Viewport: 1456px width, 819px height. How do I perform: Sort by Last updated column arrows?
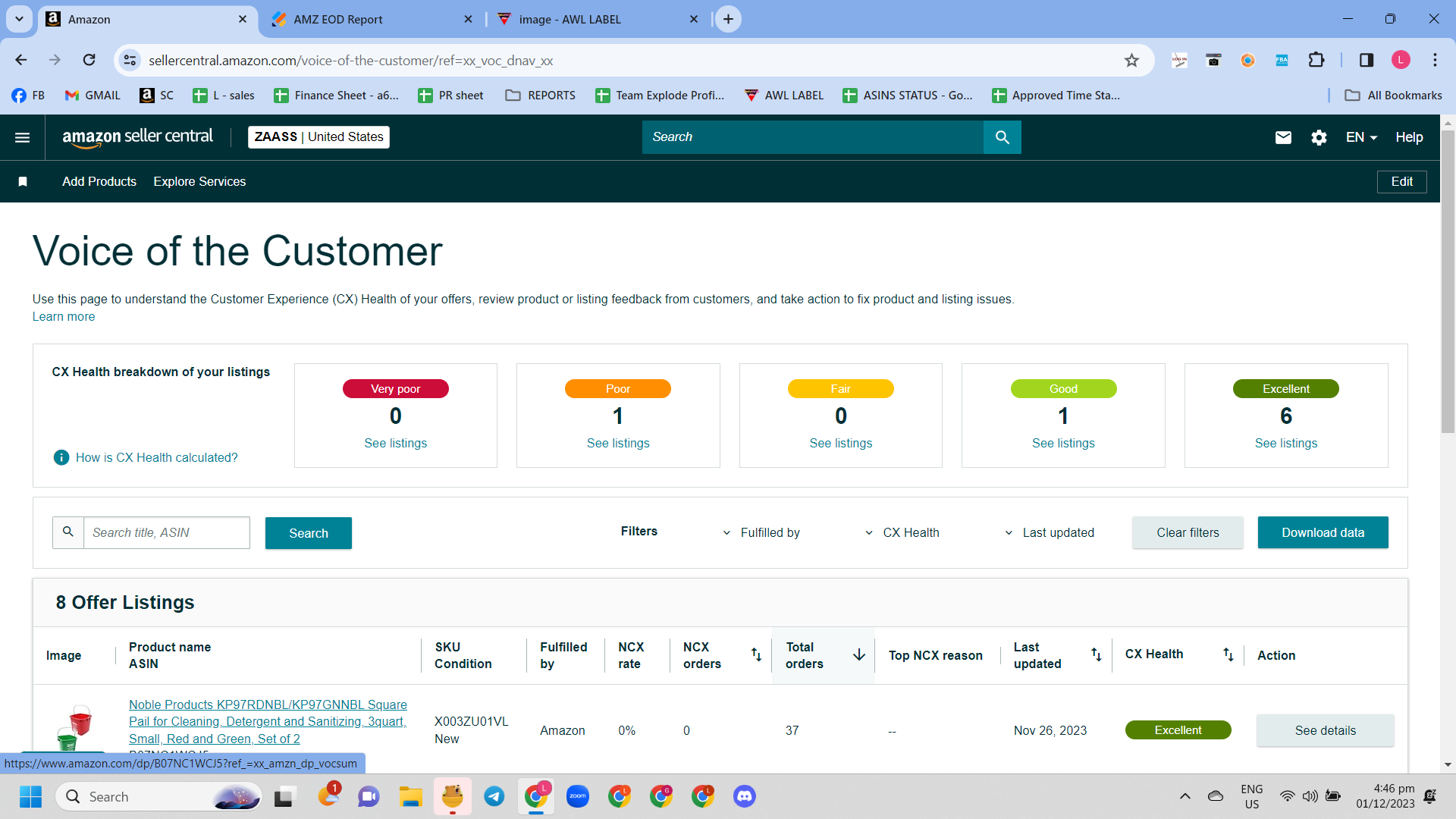click(x=1096, y=654)
